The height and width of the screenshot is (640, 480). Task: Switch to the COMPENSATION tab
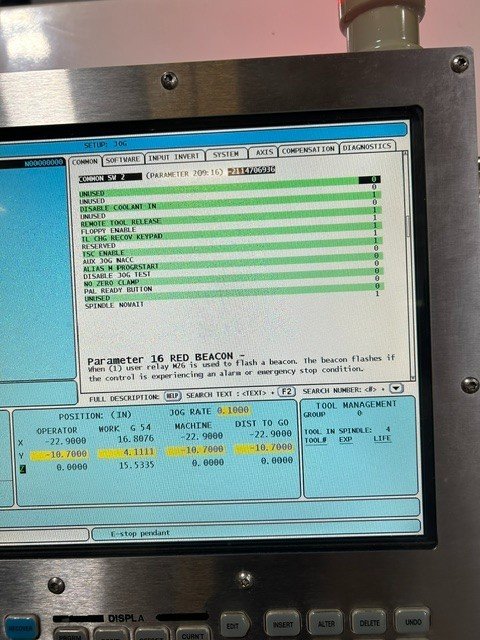309,150
